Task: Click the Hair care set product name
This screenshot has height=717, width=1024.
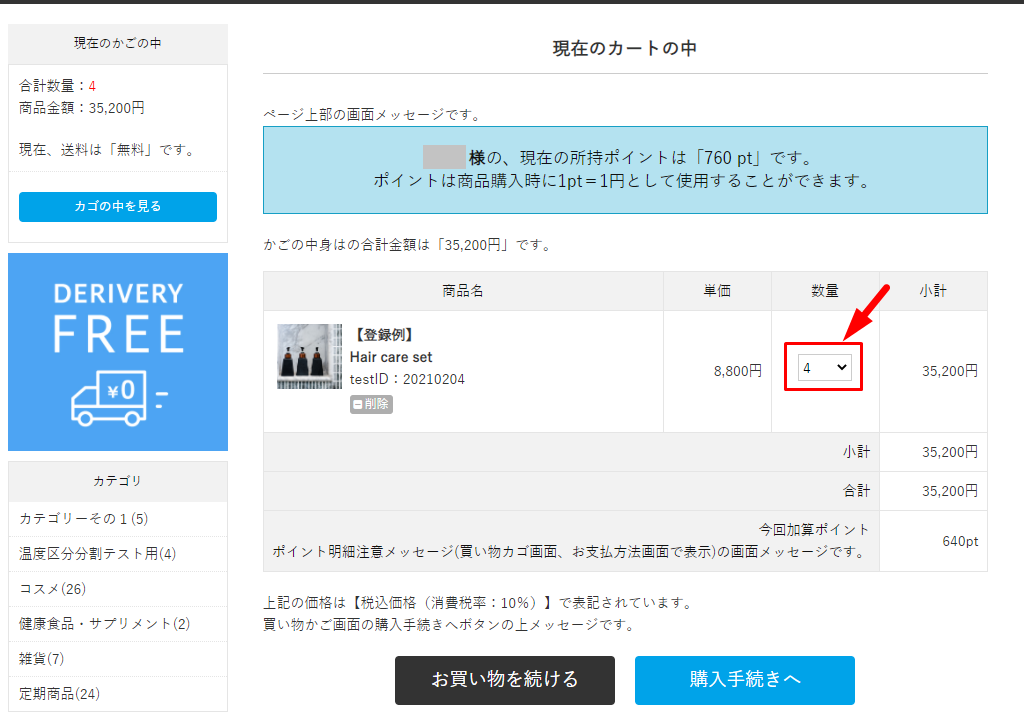Action: point(391,357)
